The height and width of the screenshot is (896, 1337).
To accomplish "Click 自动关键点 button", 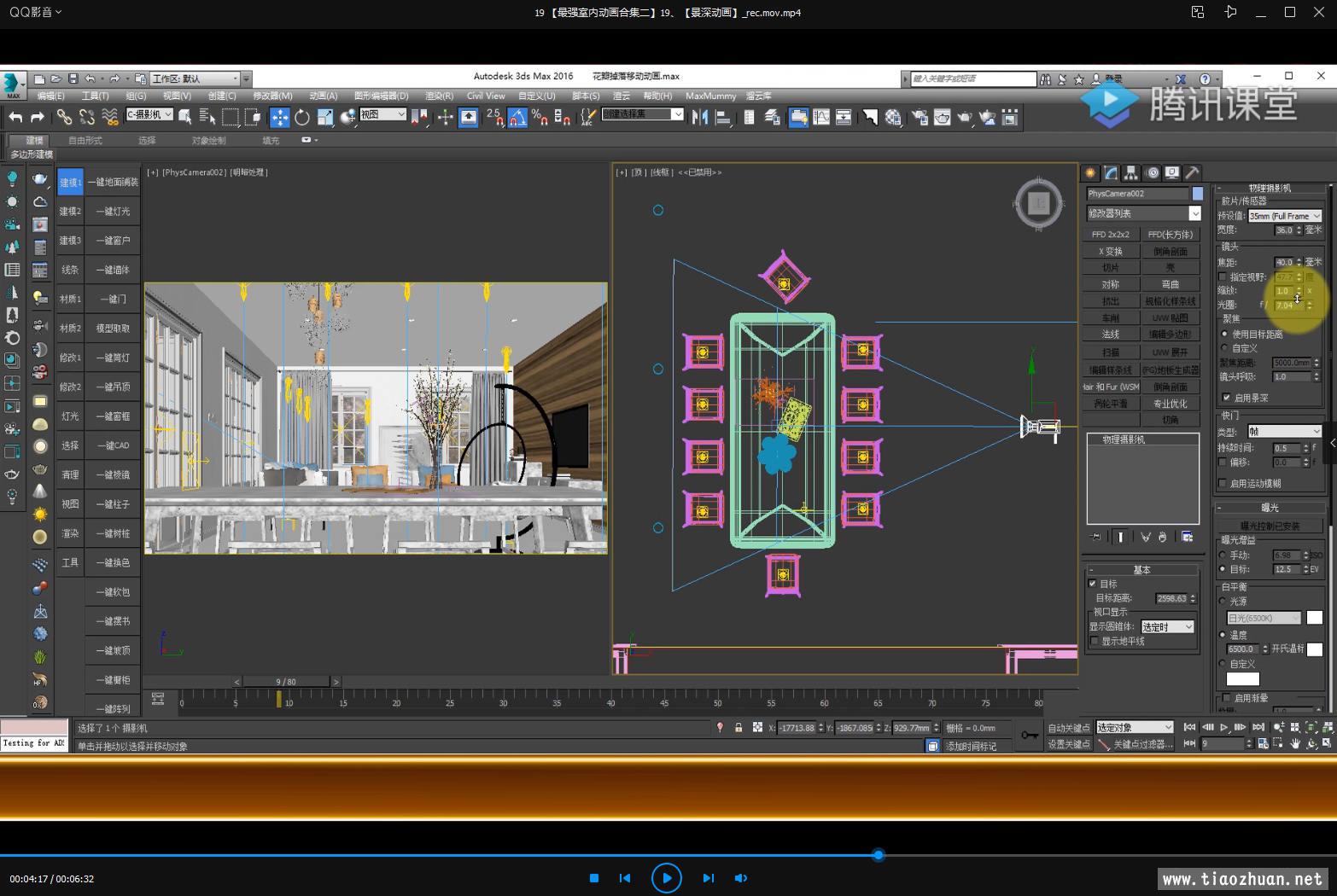I will coord(1069,728).
